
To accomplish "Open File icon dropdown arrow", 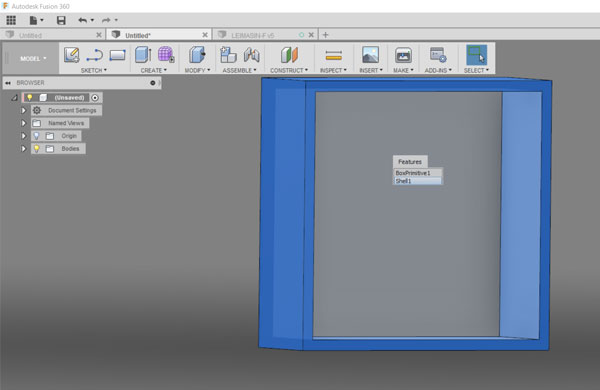I will click(42, 20).
